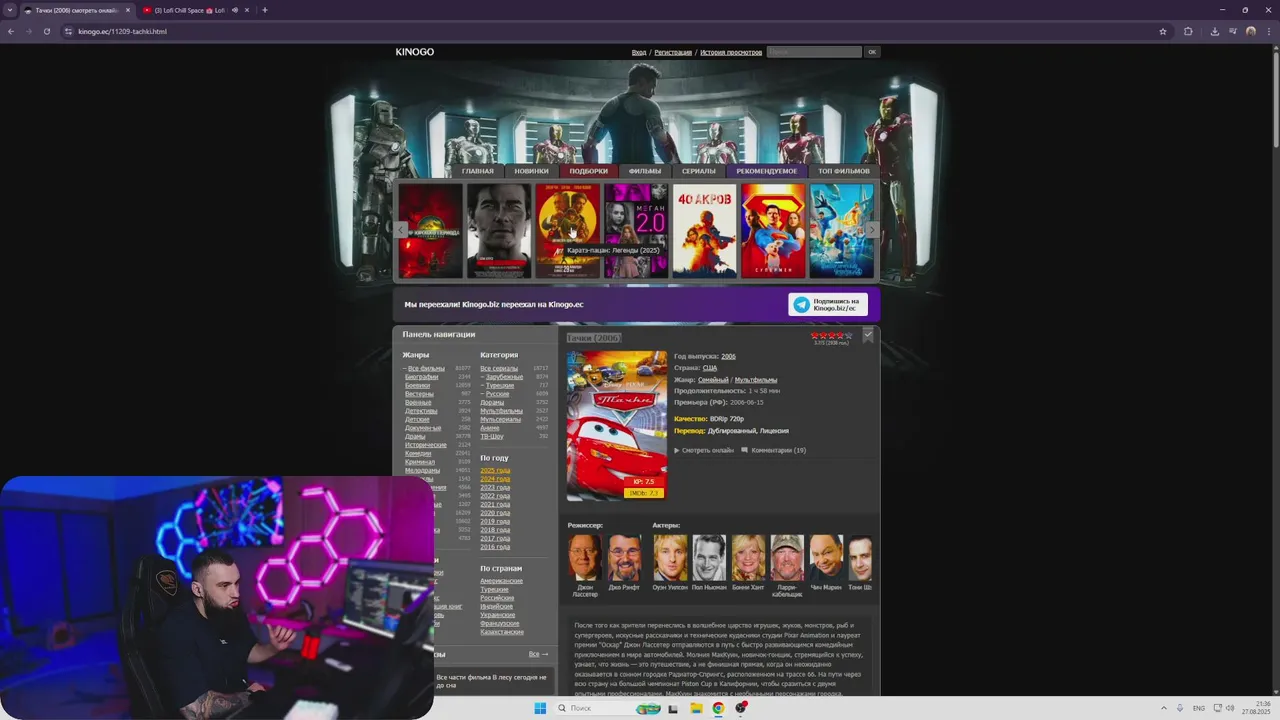Click the Task View icon in the taskbar
Image resolution: width=1280 pixels, height=720 pixels.
(x=673, y=708)
